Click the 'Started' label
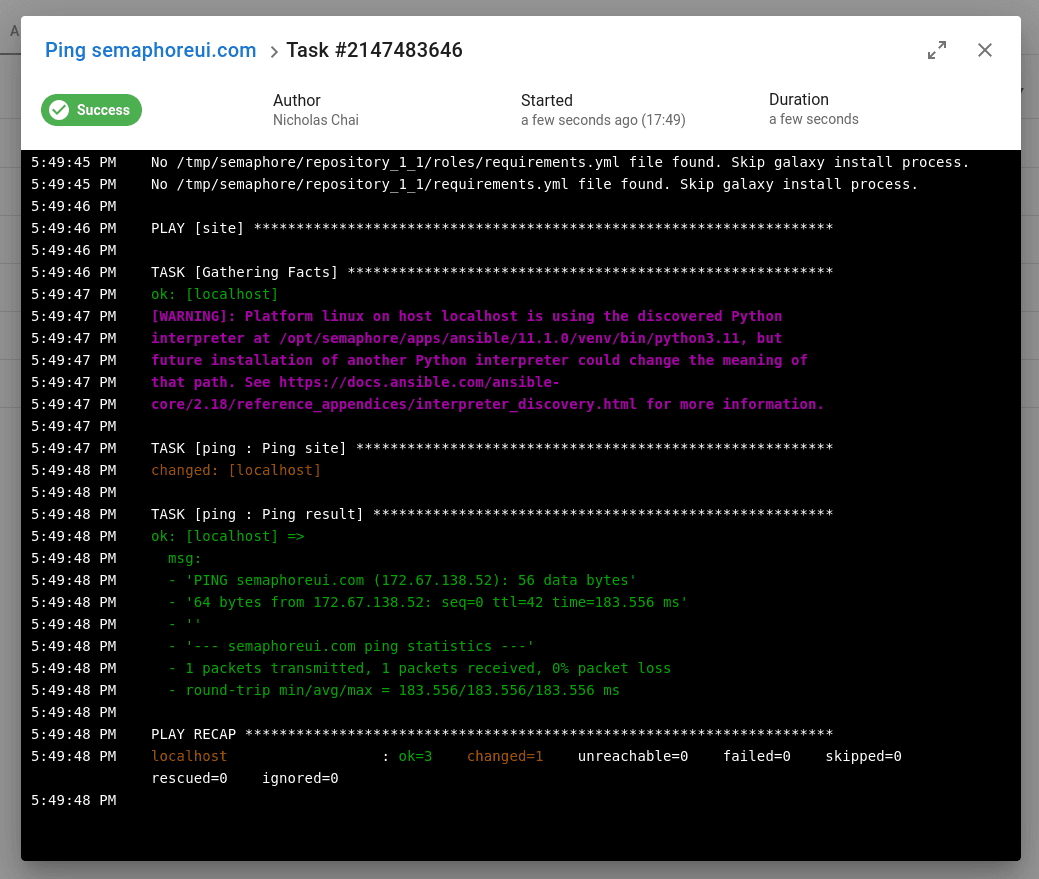 [547, 101]
